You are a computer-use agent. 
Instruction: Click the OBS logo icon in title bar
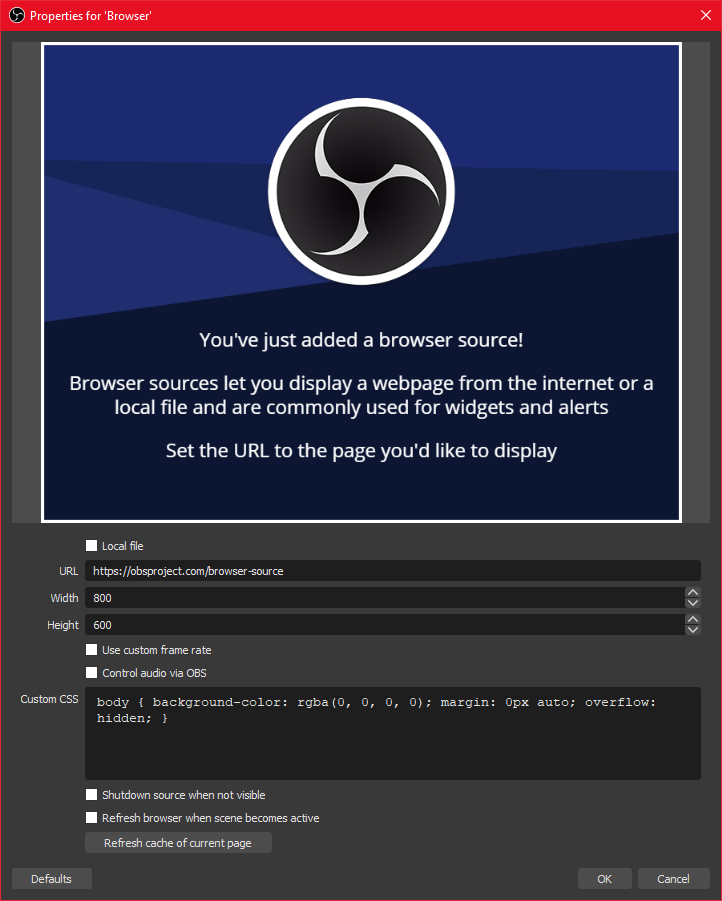coord(17,16)
